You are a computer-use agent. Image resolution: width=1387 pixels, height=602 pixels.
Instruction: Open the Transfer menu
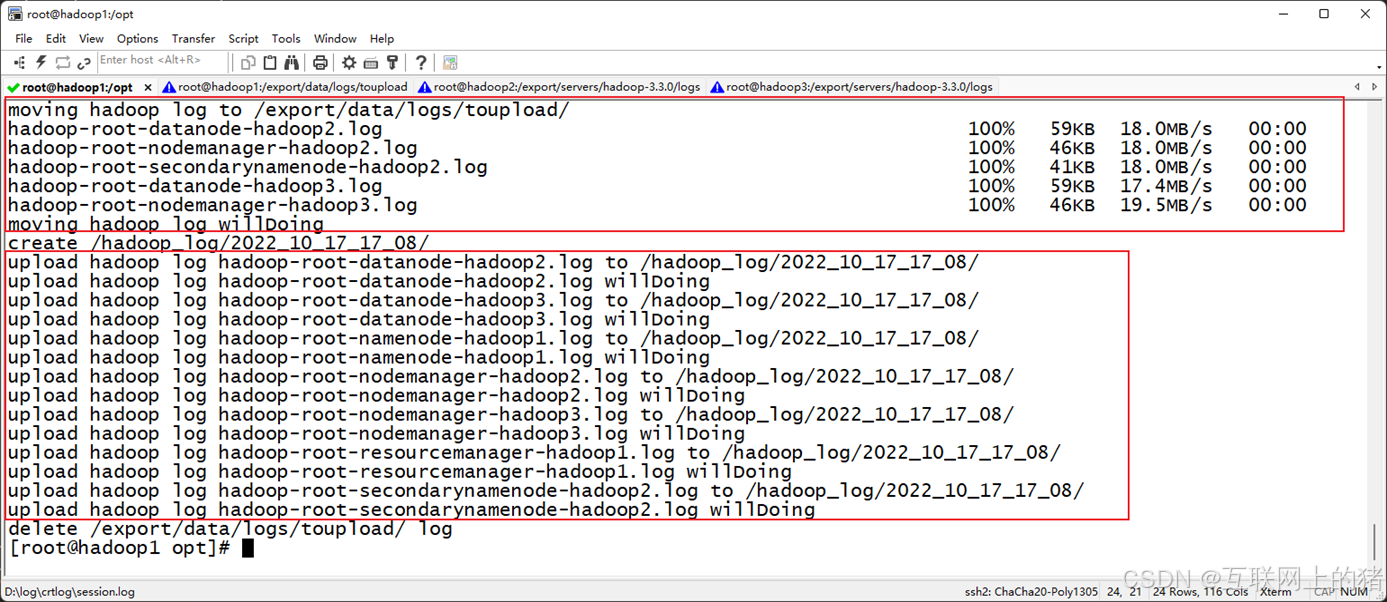[193, 38]
